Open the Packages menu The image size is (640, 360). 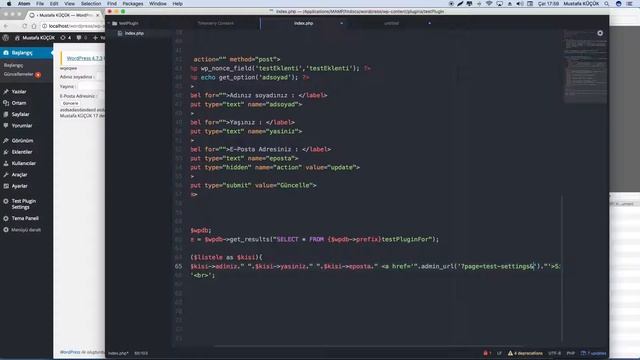click(133, 4)
